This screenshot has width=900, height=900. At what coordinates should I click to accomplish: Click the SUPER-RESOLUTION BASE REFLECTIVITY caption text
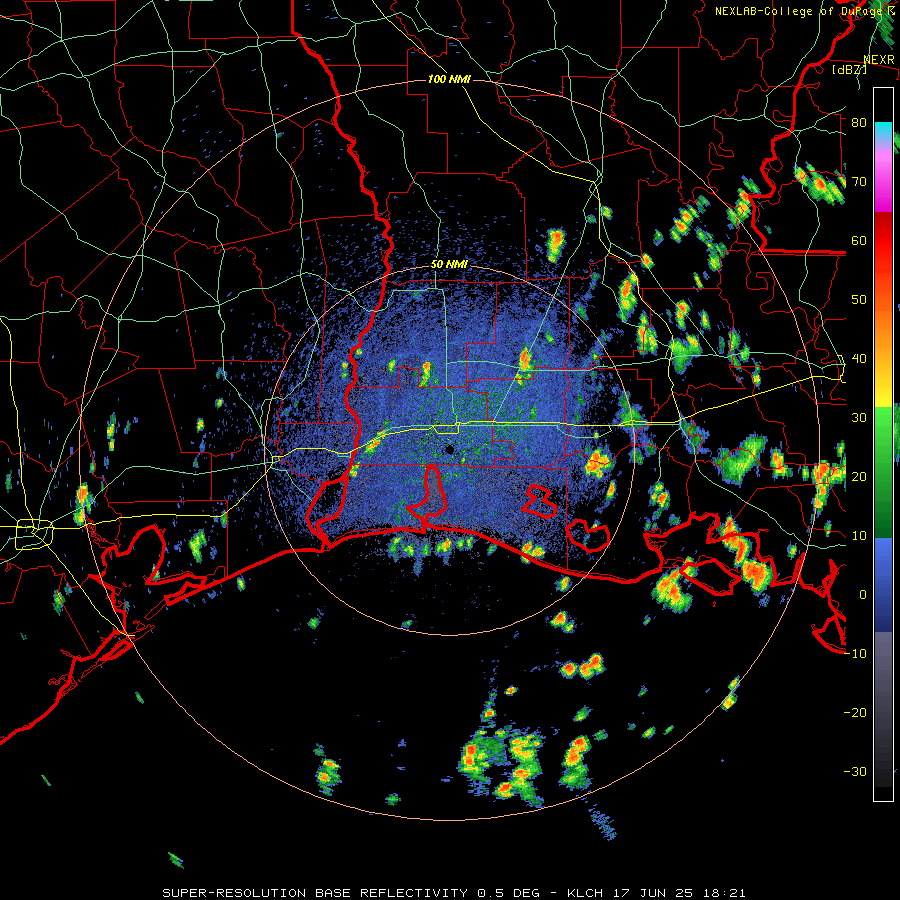315,893
